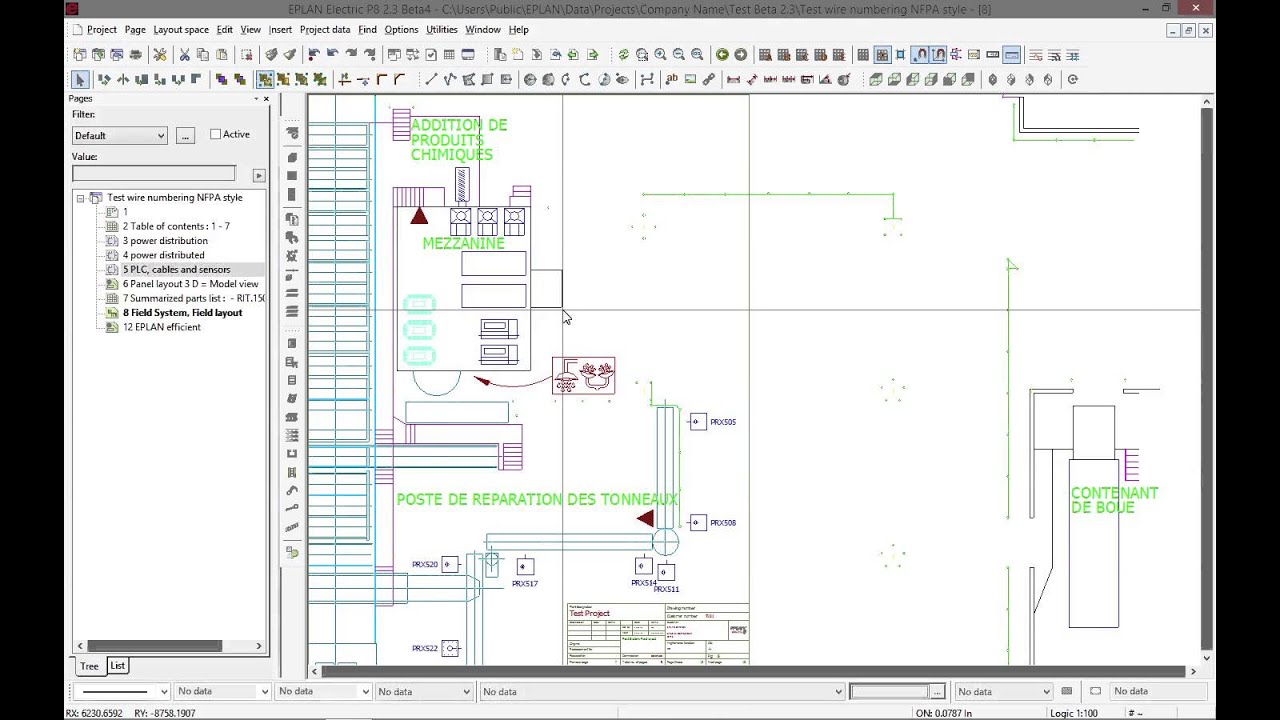The image size is (1280, 720).
Task: Click the arrow button beside the Value field
Action: pyautogui.click(x=258, y=175)
